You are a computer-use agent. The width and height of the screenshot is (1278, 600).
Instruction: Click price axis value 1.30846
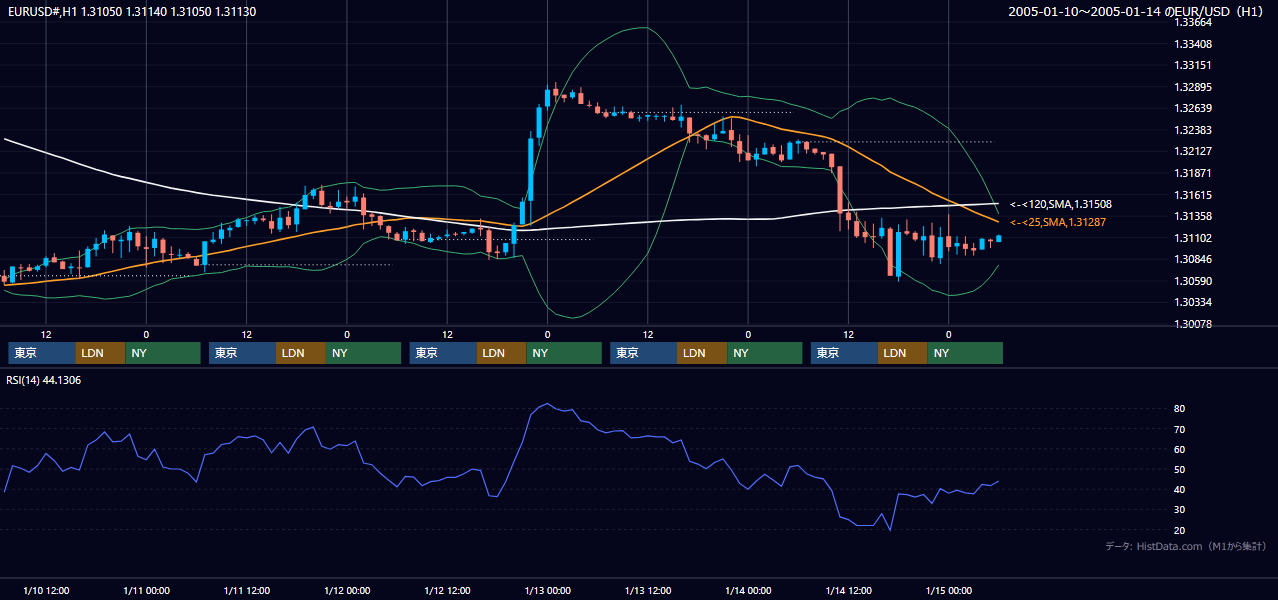[x=1193, y=259]
